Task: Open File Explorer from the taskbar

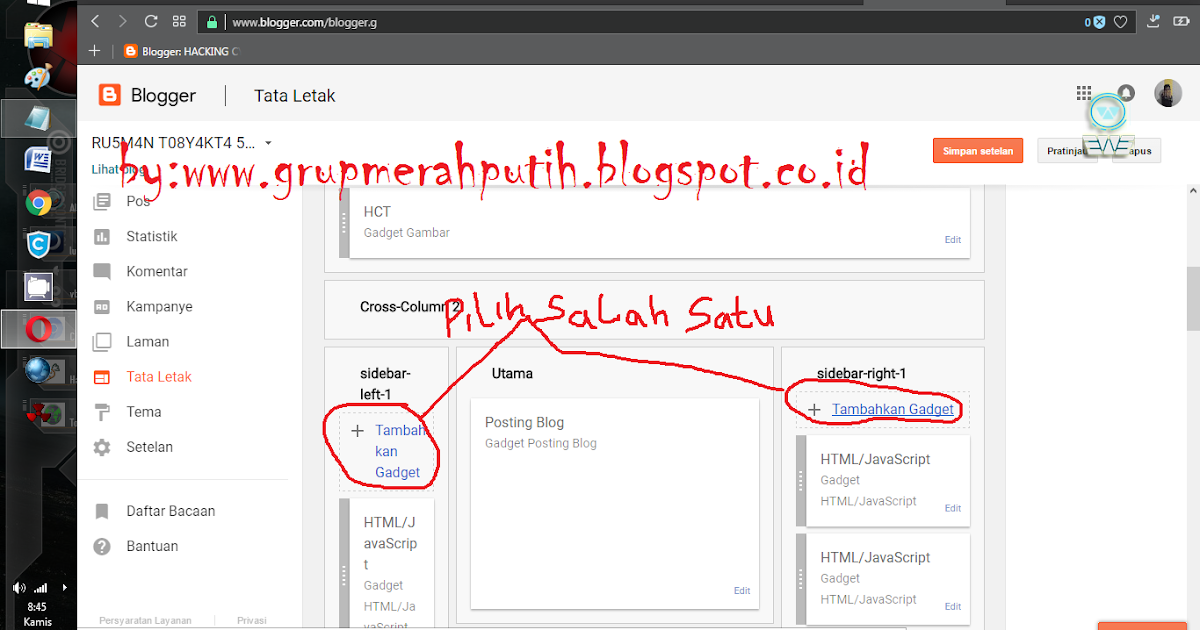Action: (39, 36)
